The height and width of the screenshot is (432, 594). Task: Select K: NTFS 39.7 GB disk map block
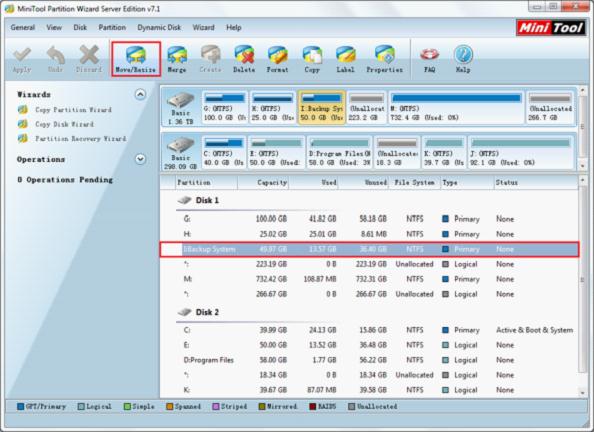click(x=444, y=153)
